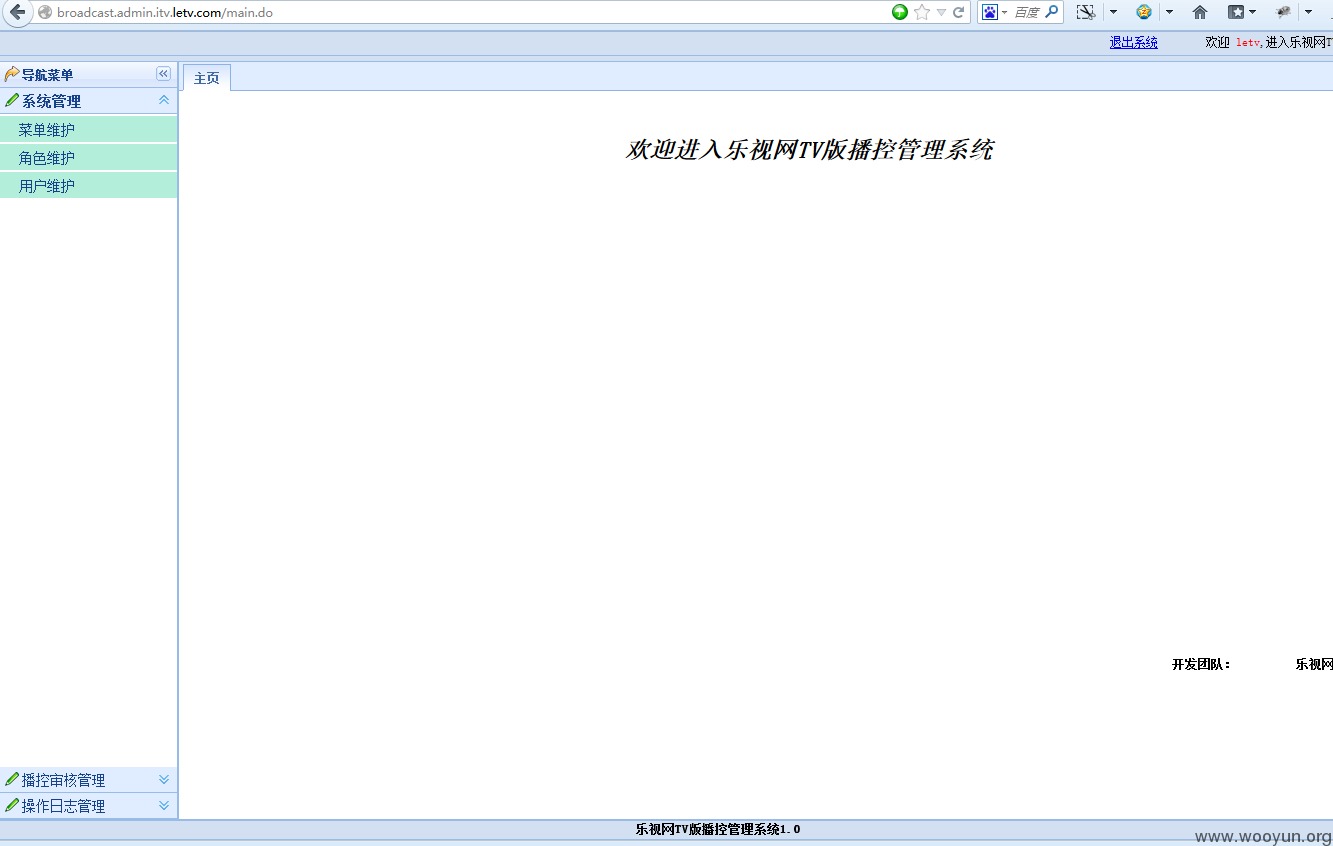
Task: Open 角色维护 menu item
Action: coord(88,158)
